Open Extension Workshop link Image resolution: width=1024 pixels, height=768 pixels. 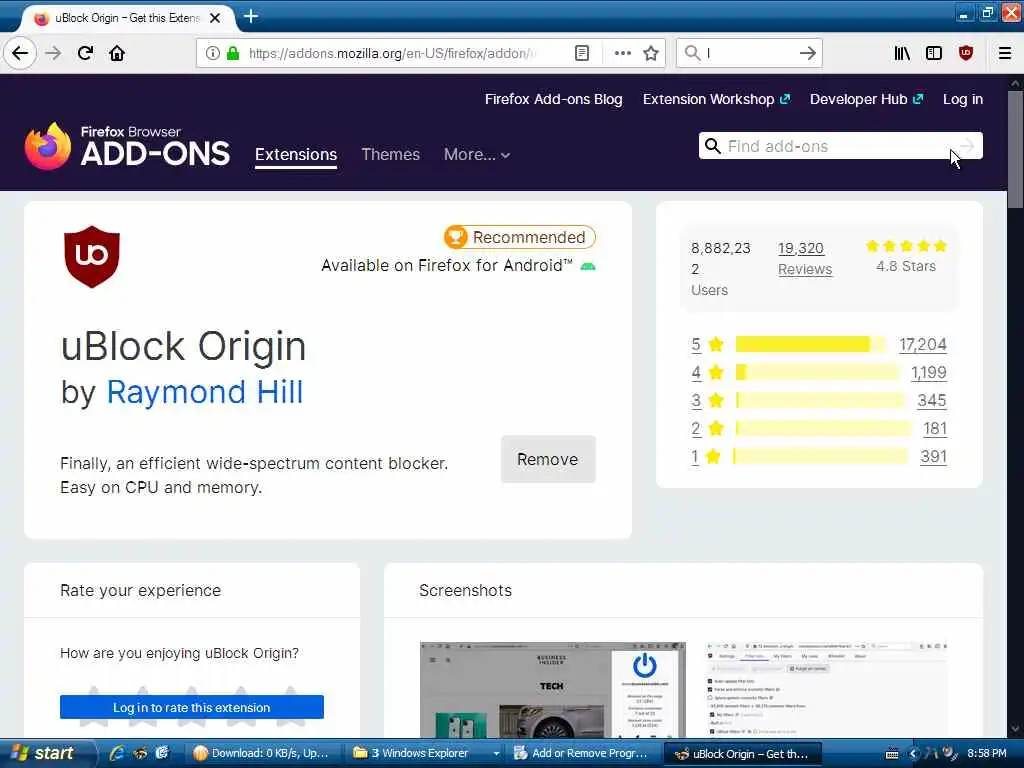[716, 99]
